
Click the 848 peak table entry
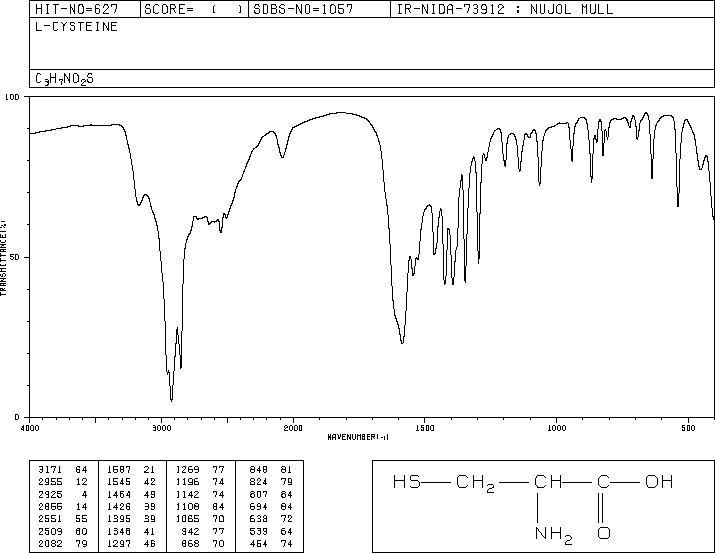[x=271, y=470]
